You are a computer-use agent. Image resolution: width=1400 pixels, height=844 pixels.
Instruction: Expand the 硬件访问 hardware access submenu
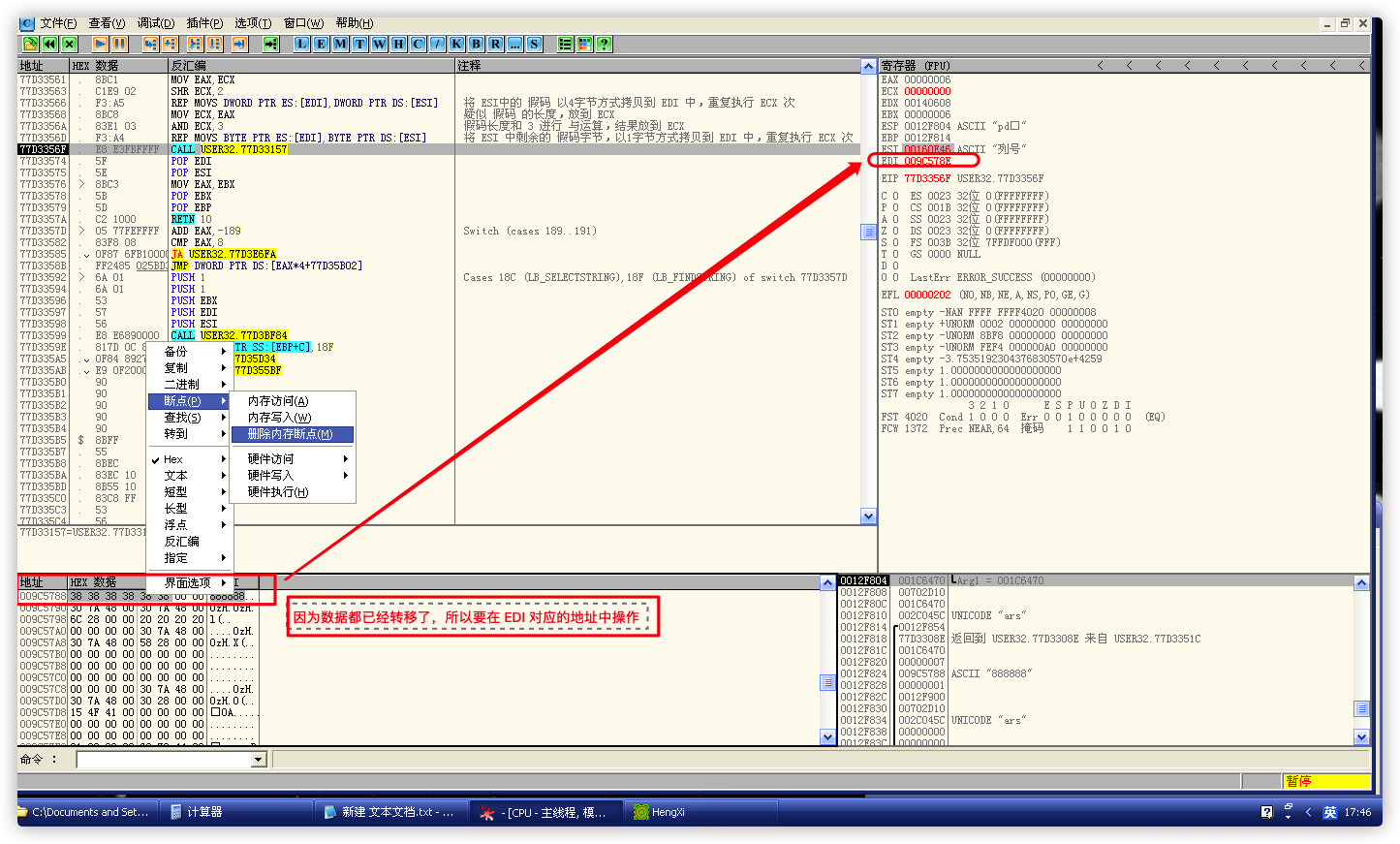click(271, 459)
